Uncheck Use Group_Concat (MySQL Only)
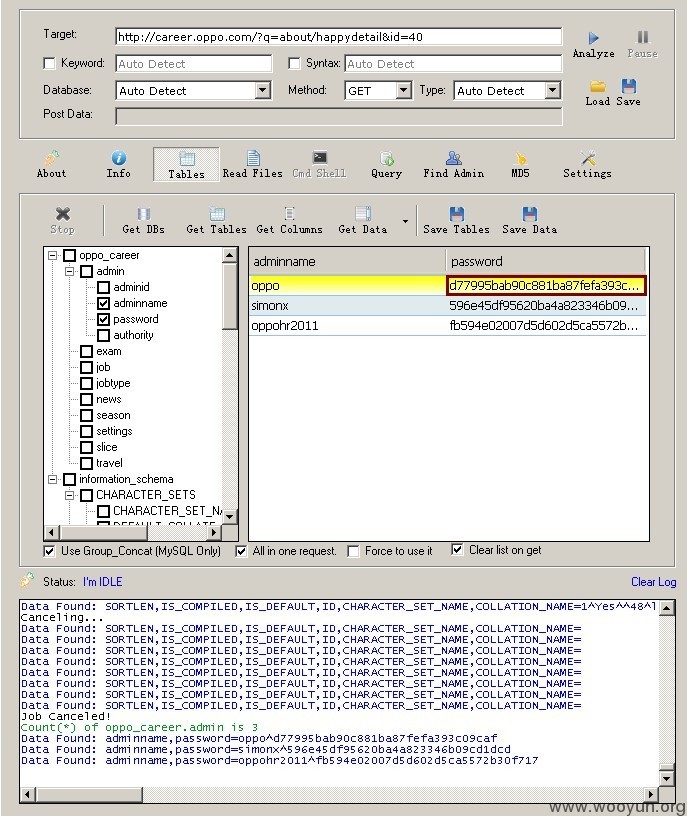 (49, 551)
